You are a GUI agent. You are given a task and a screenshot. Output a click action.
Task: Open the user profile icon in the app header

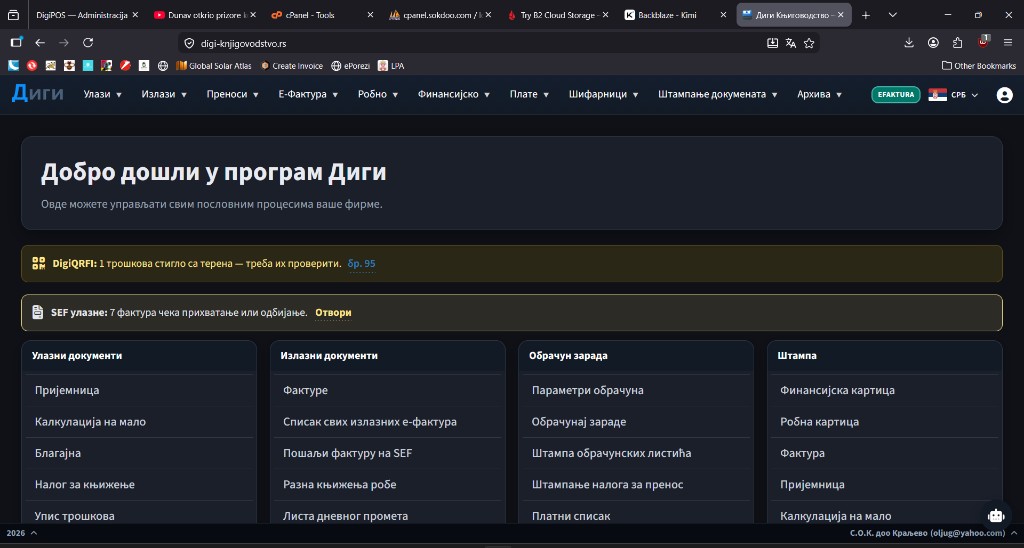pyautogui.click(x=1004, y=95)
